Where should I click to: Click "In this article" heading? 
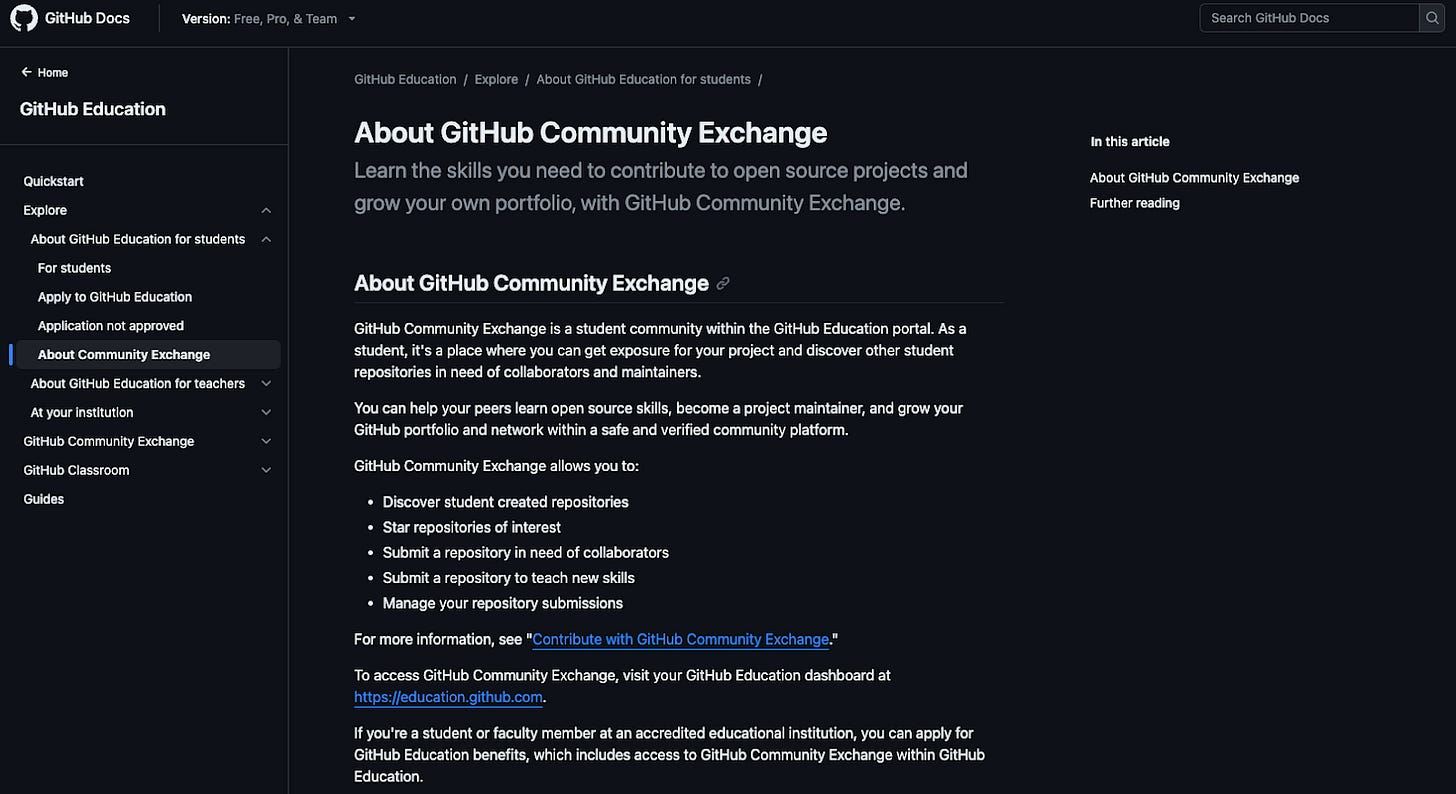(1130, 142)
